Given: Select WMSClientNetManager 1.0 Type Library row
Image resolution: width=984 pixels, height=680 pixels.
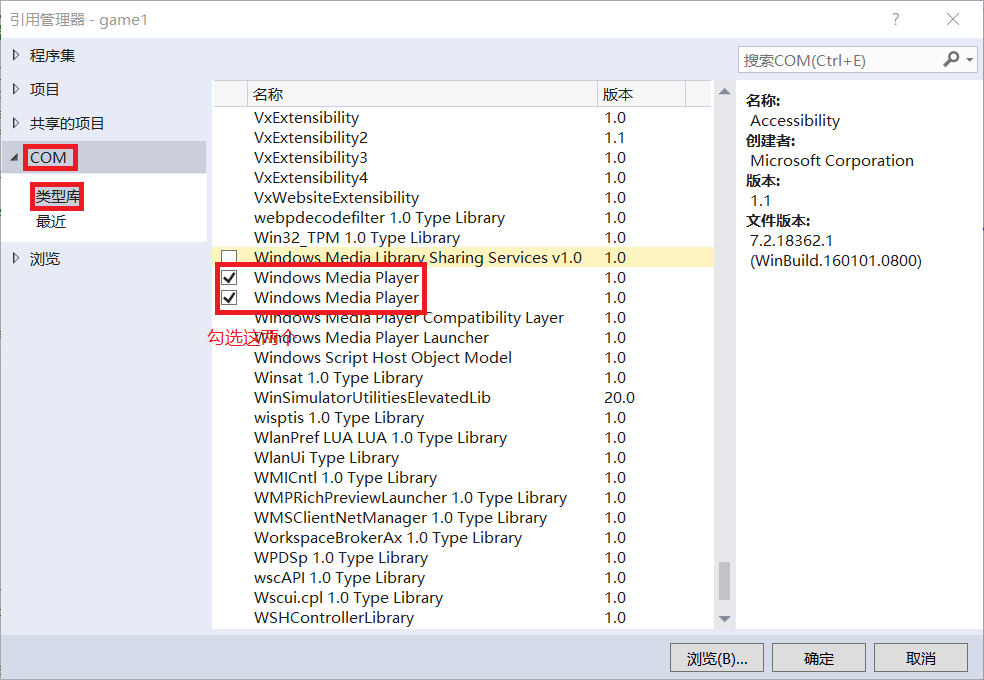Looking at the screenshot, I should click(x=463, y=518).
